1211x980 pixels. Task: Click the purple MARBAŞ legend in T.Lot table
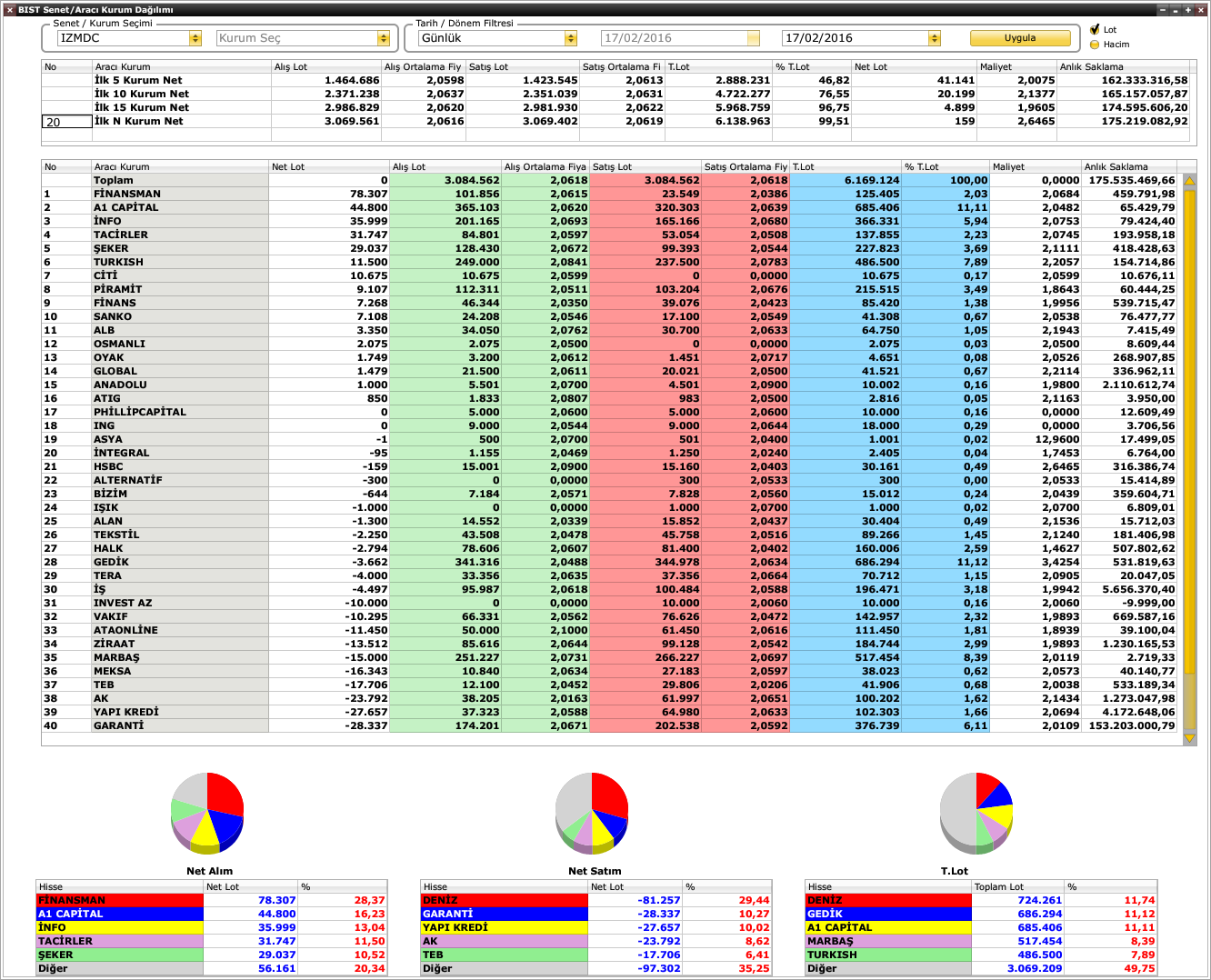[888, 941]
